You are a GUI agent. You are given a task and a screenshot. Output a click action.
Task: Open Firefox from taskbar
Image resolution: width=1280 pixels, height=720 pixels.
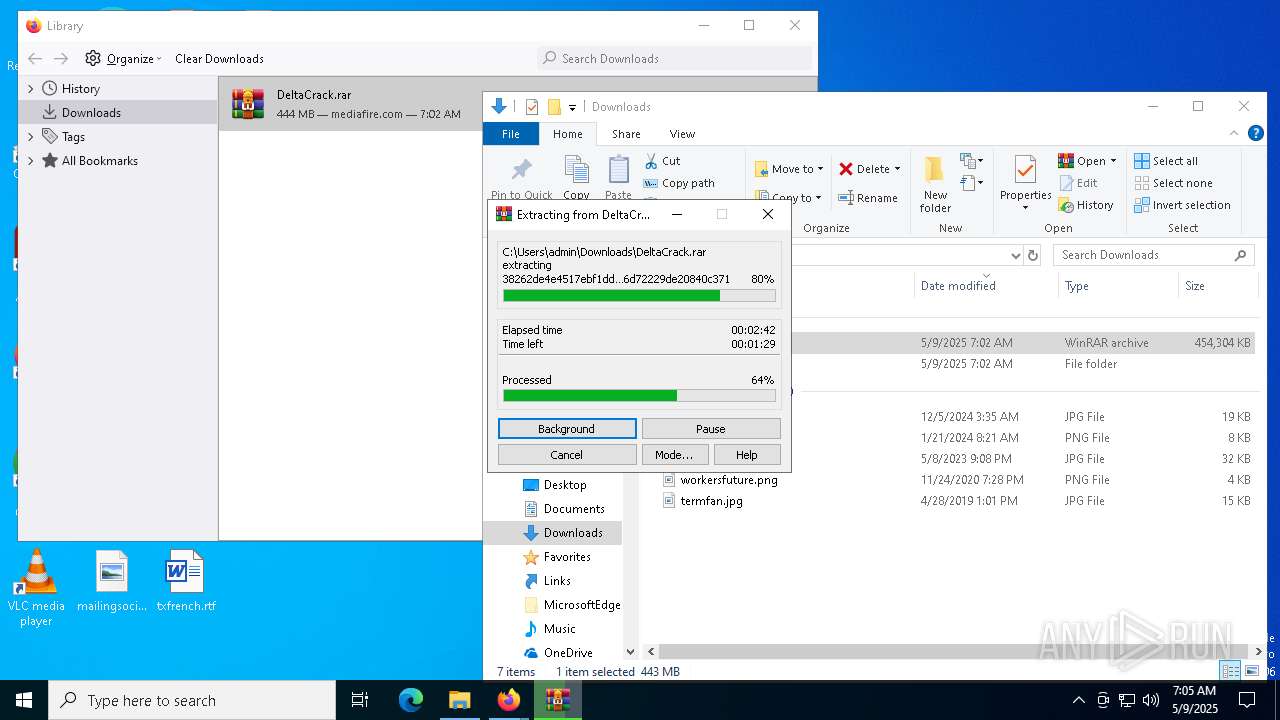pyautogui.click(x=509, y=700)
